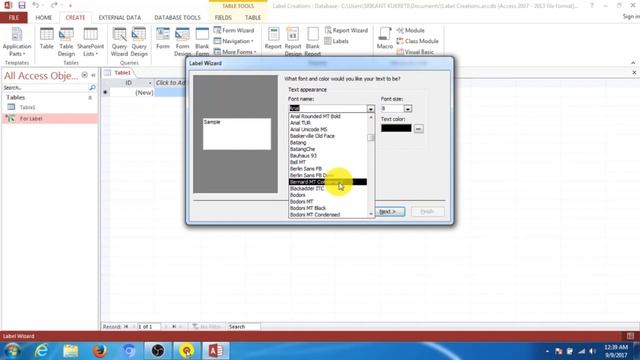Collapse the navigation pane with shutter chevrons
The height and width of the screenshot is (360, 640).
pyautogui.click(x=93, y=75)
